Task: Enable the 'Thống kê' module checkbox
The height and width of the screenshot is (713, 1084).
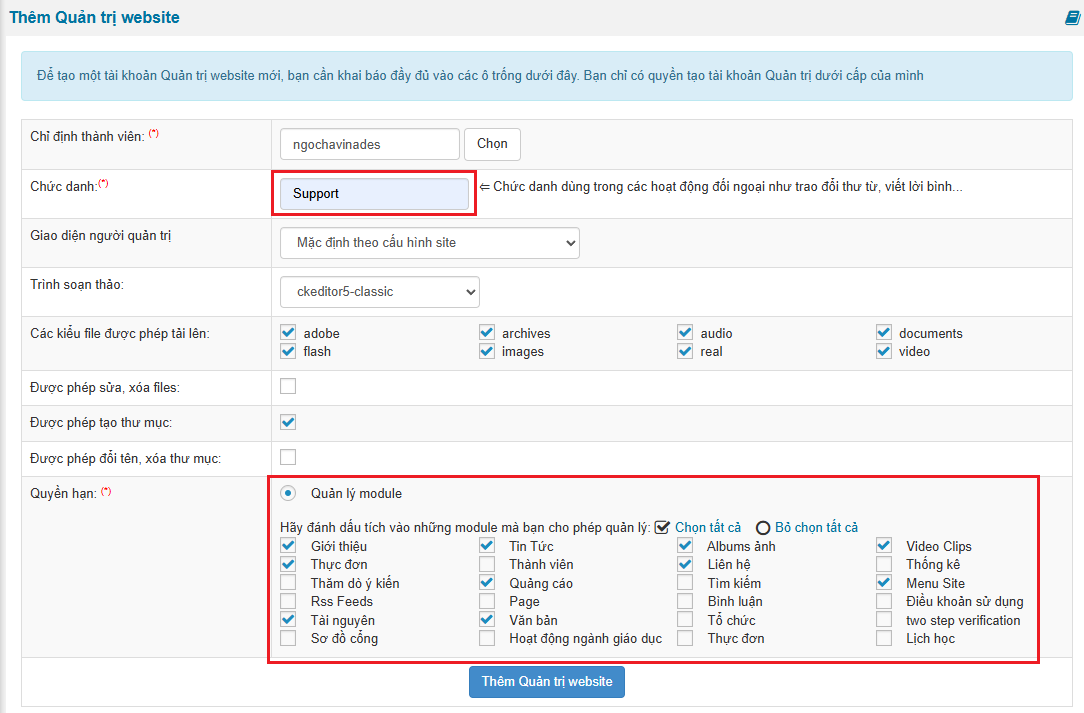Action: [x=884, y=564]
